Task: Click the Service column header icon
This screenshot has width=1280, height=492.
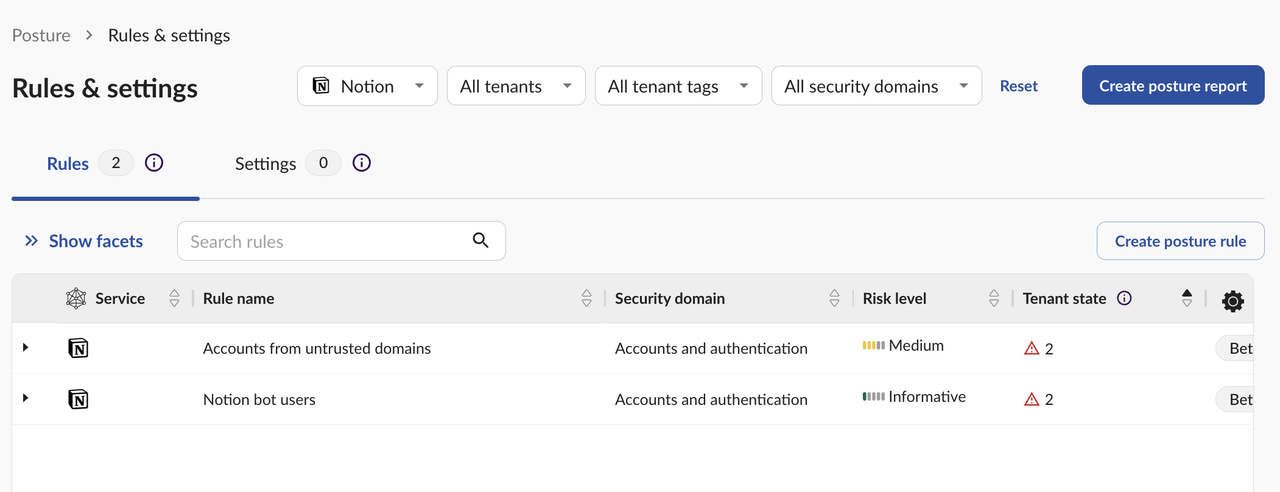Action: [76, 298]
